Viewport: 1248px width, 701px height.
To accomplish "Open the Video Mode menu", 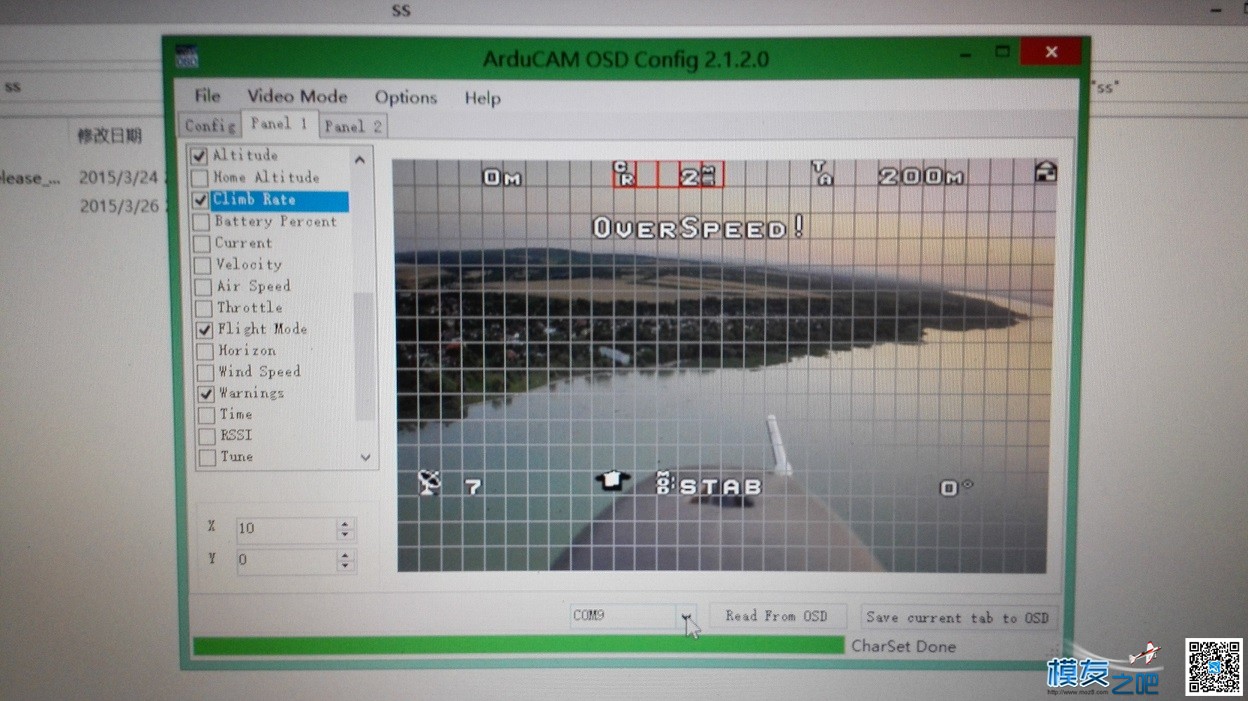I will tap(297, 97).
